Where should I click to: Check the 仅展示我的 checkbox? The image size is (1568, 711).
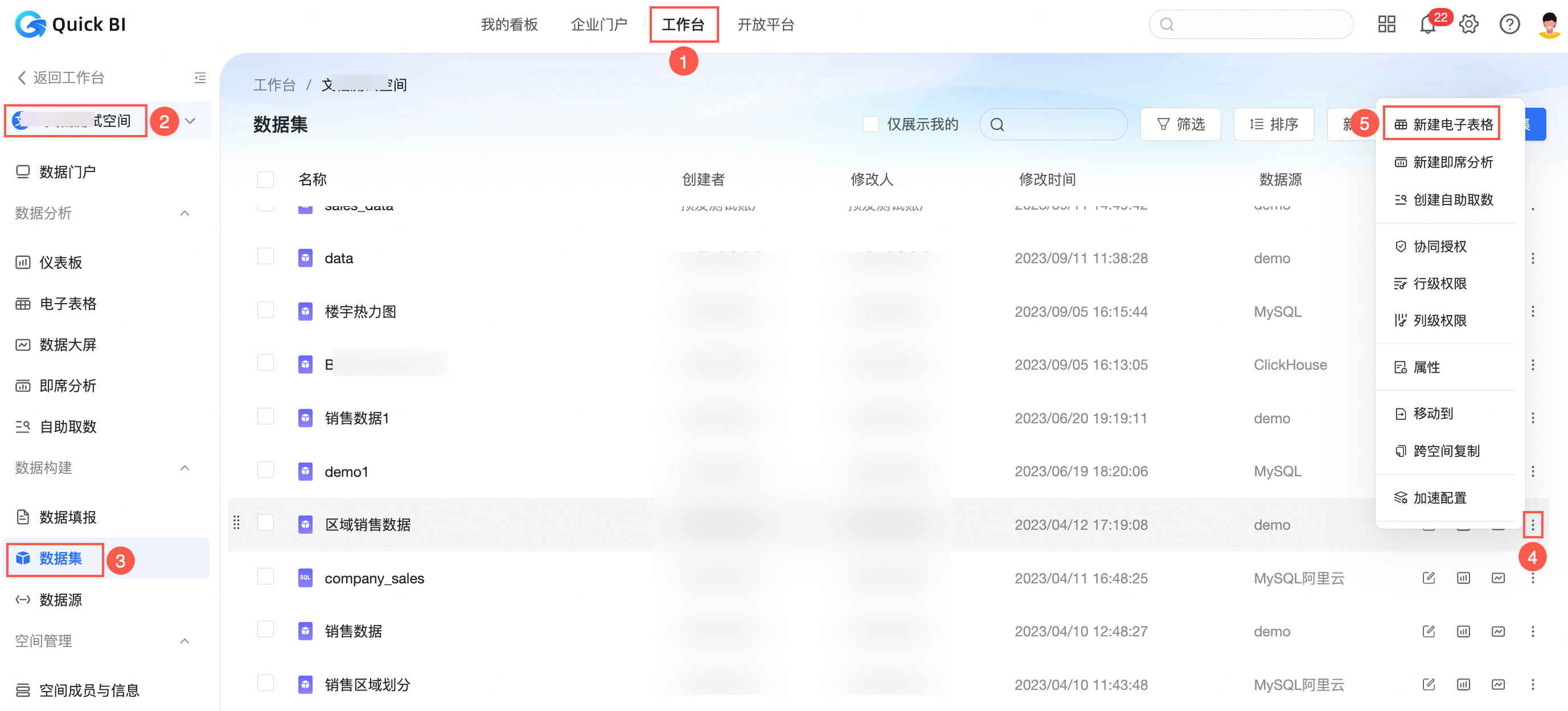871,124
